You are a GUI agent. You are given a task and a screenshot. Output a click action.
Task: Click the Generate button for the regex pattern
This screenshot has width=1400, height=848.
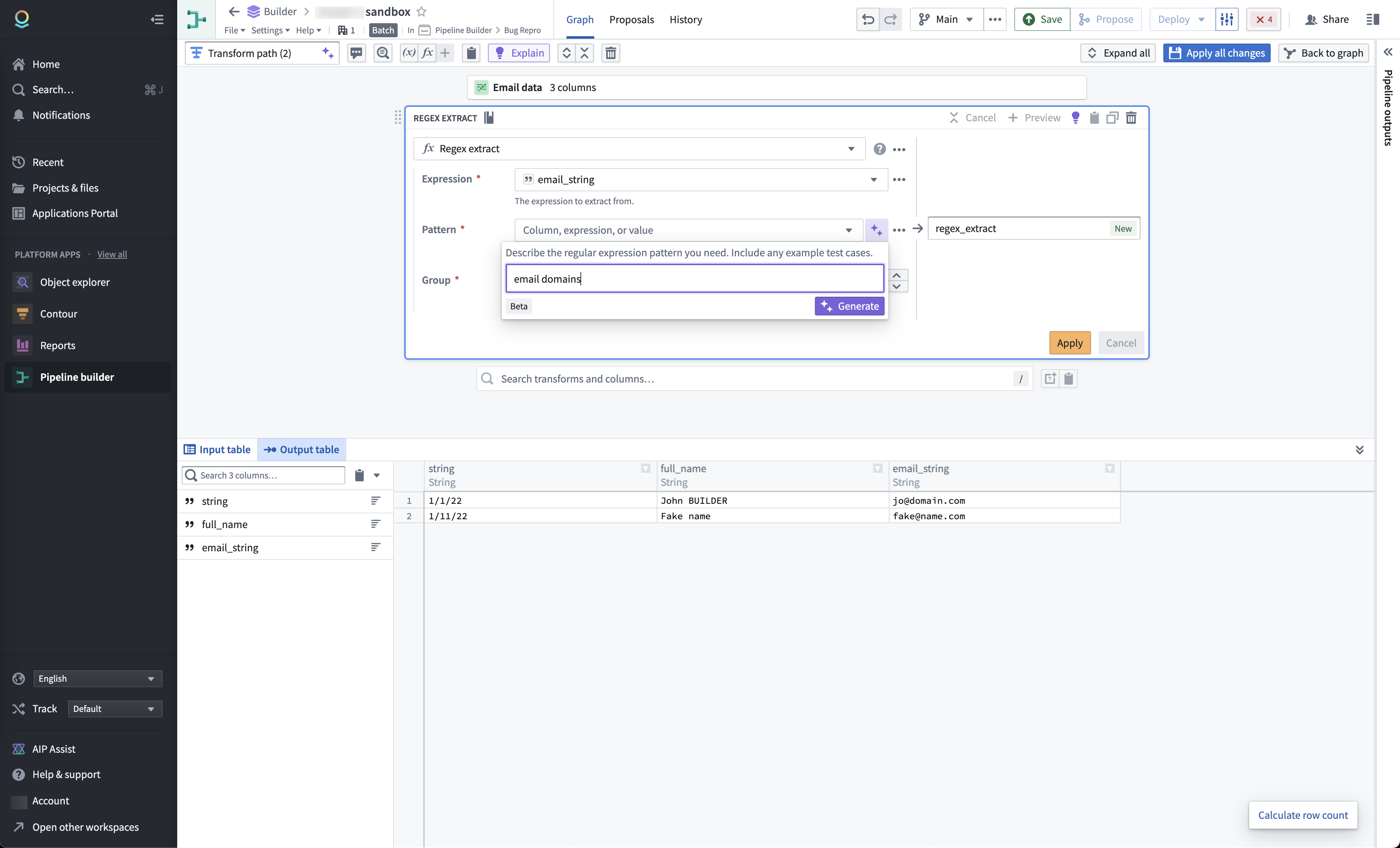[849, 306]
